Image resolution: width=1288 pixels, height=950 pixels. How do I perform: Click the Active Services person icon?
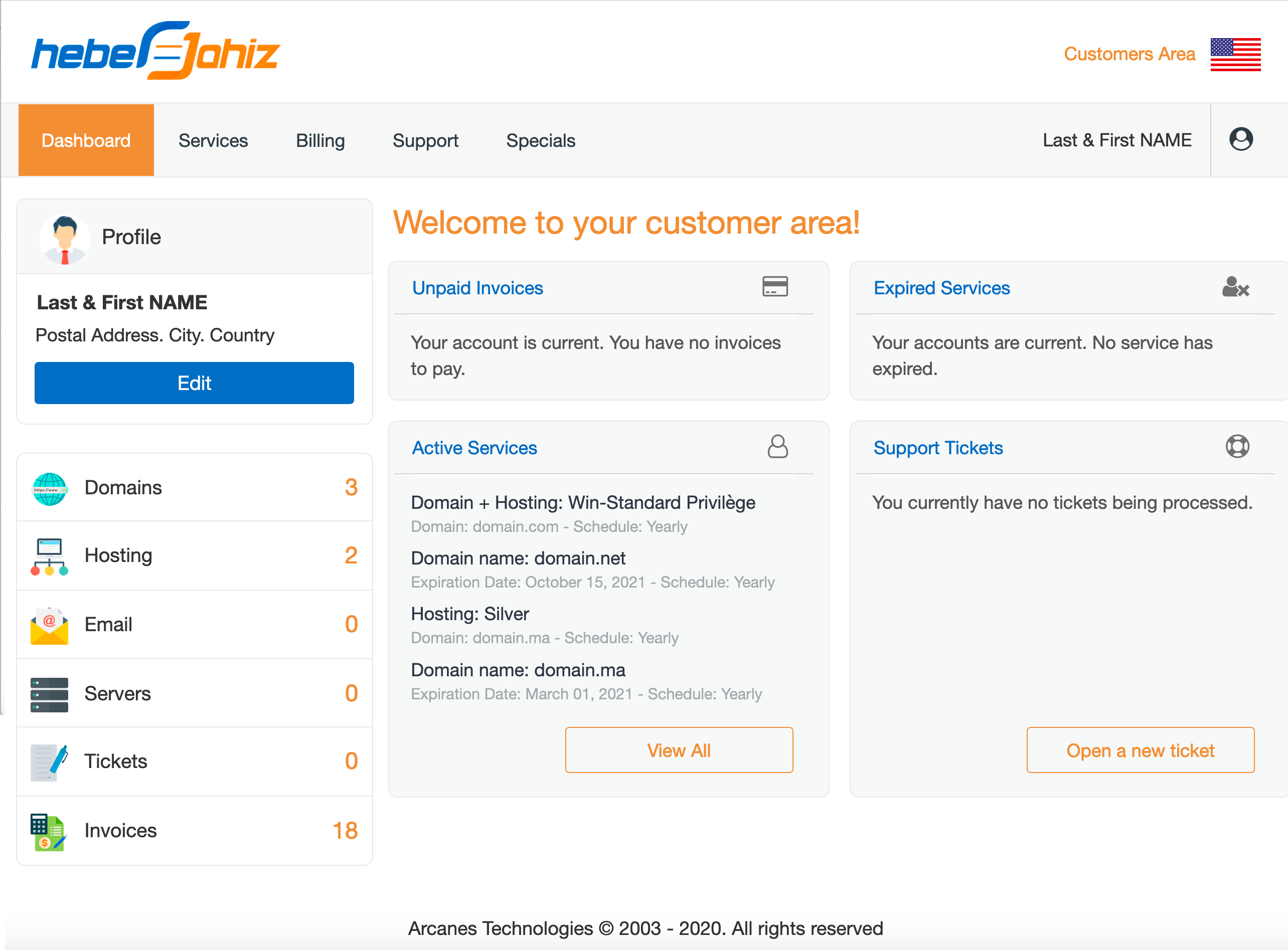(x=778, y=447)
